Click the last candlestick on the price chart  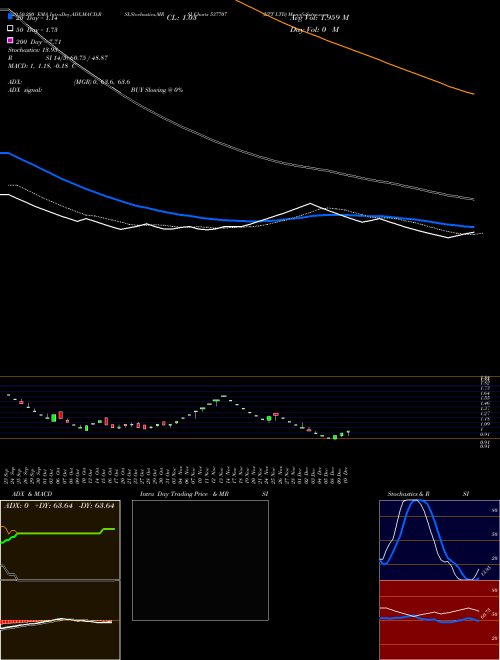pyautogui.click(x=348, y=433)
